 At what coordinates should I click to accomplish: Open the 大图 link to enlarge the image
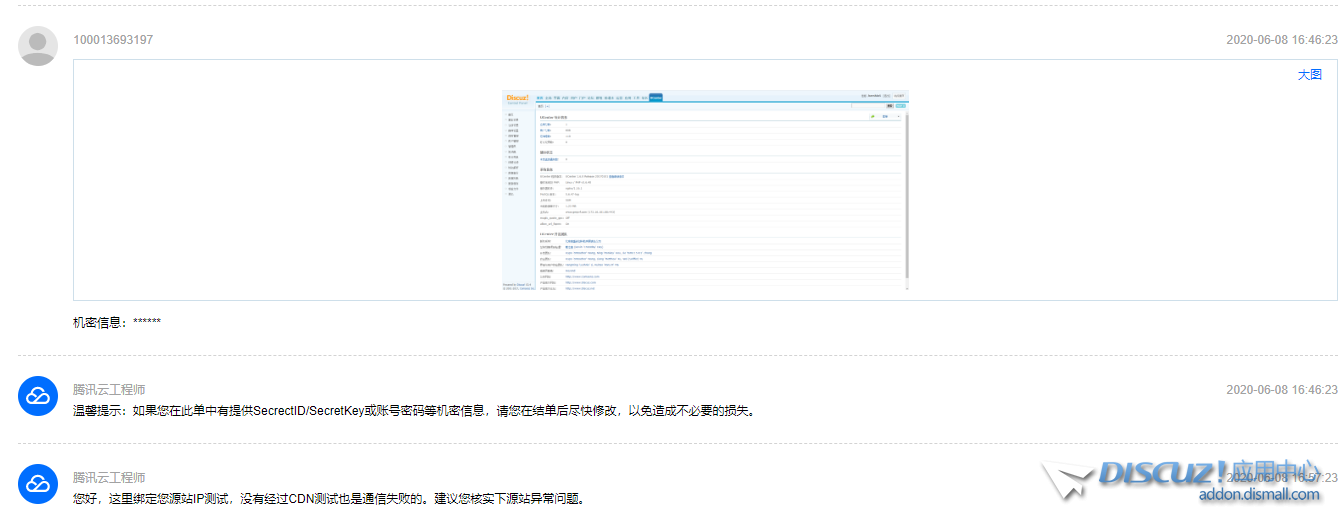coord(1309,75)
